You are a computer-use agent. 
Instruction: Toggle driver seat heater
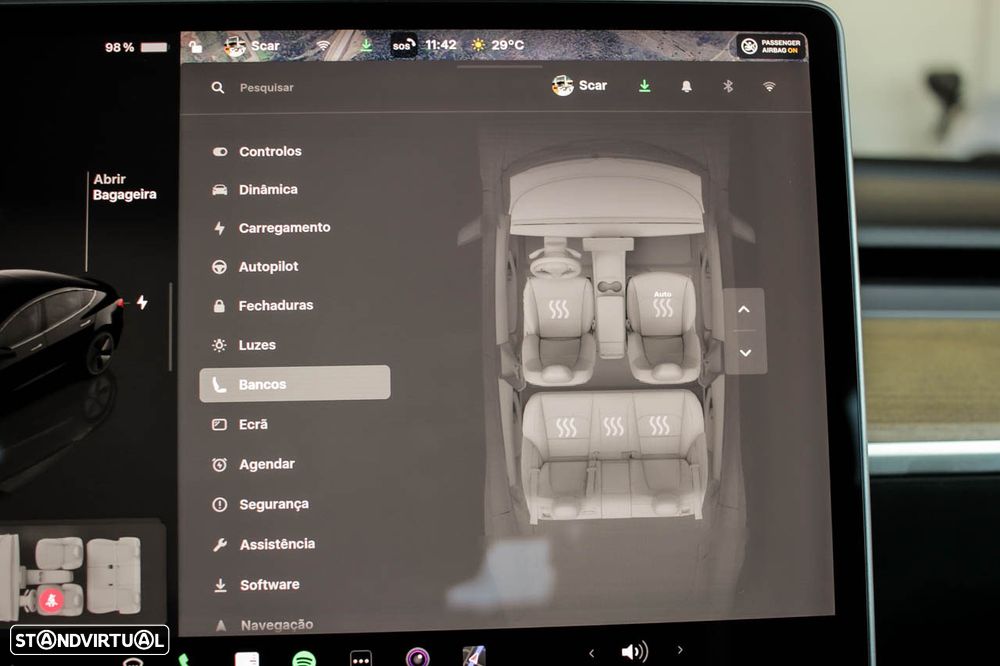click(x=559, y=309)
